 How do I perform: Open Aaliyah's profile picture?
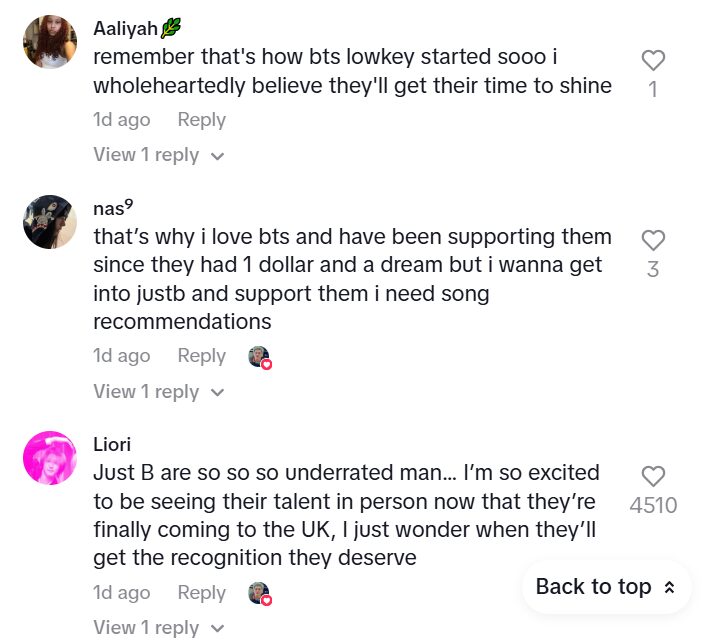pos(50,42)
